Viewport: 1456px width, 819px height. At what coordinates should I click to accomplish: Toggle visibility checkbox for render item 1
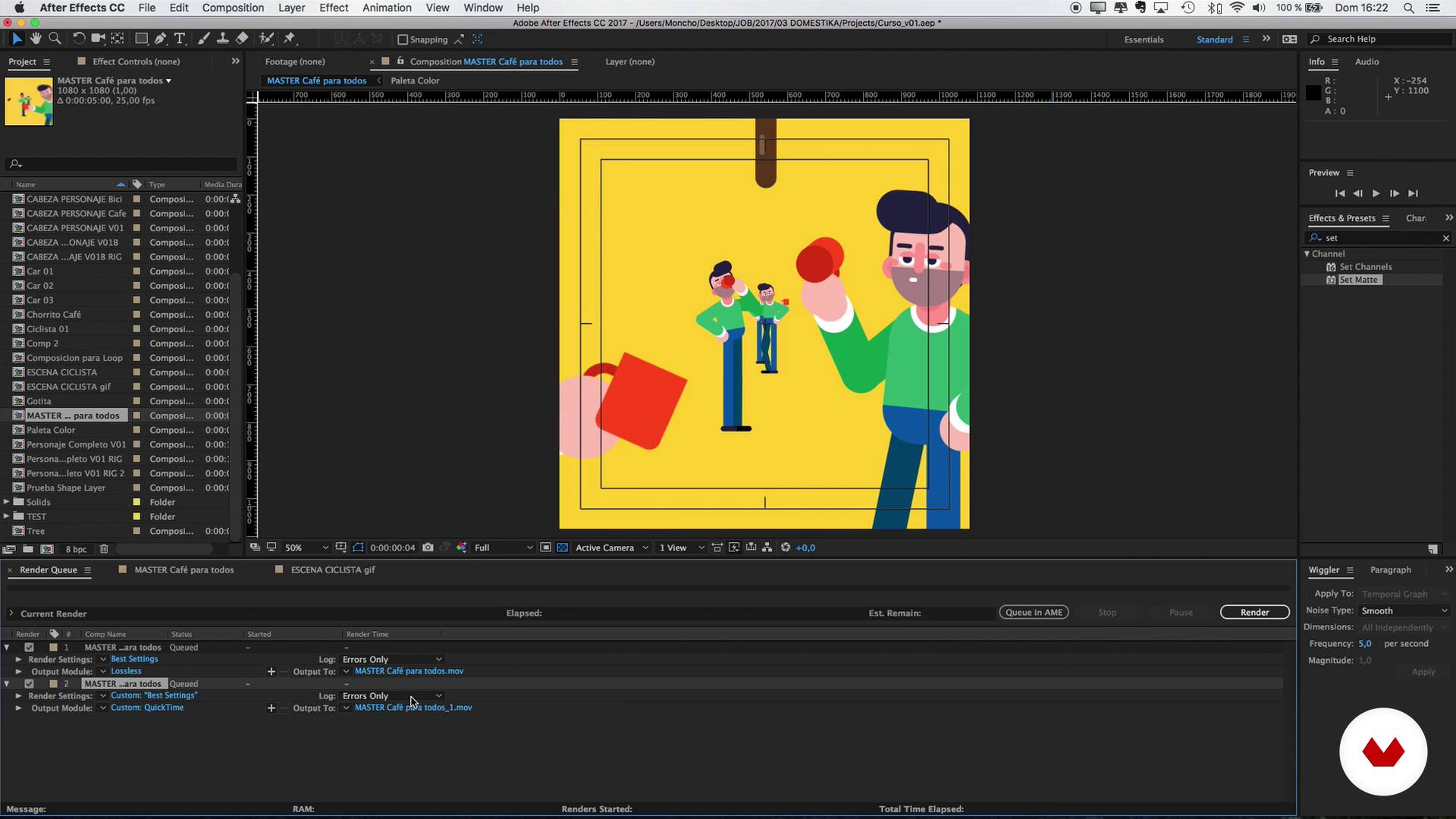(x=28, y=647)
